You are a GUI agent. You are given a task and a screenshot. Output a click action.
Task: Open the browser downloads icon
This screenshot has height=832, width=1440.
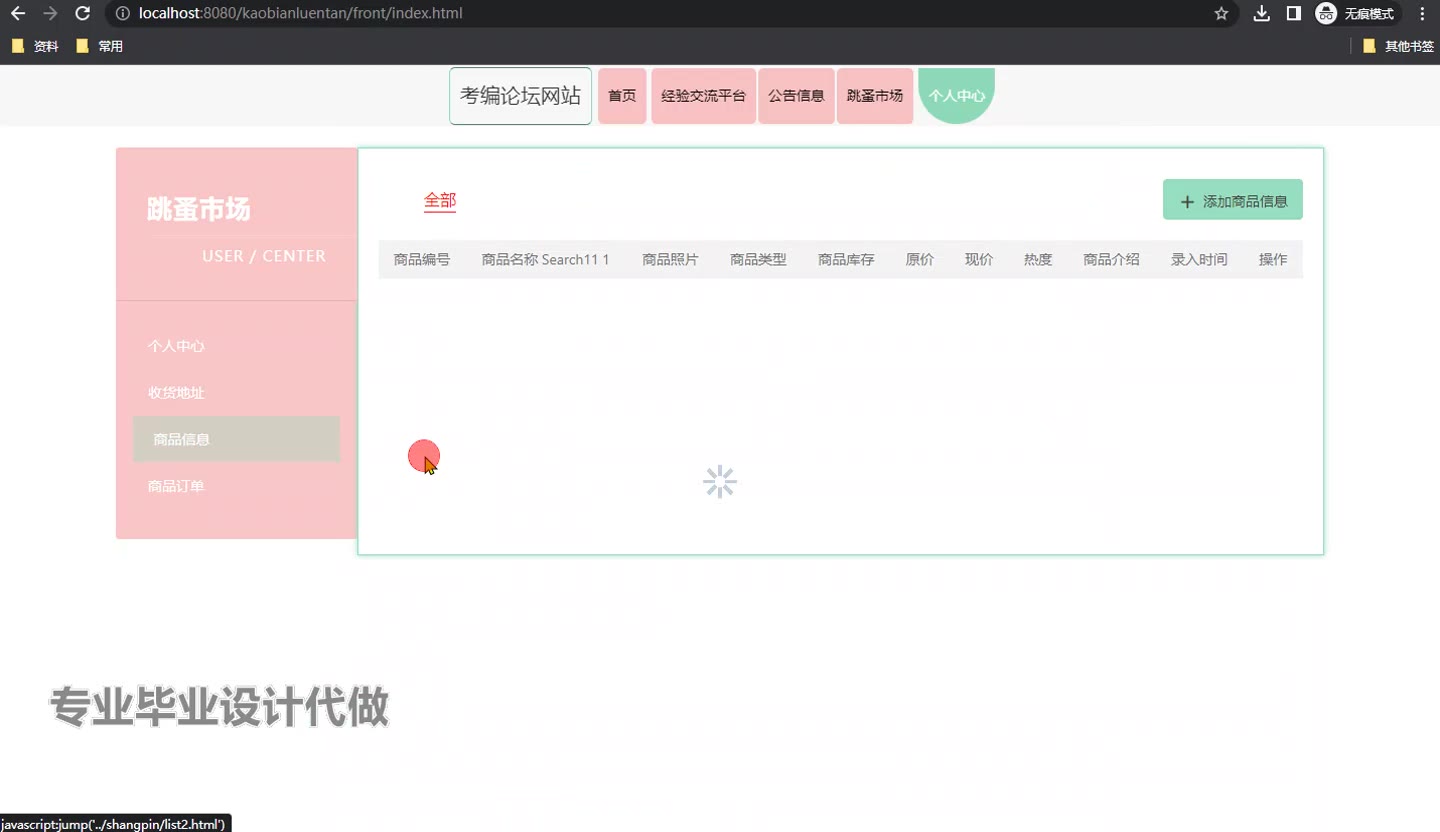(x=1262, y=14)
